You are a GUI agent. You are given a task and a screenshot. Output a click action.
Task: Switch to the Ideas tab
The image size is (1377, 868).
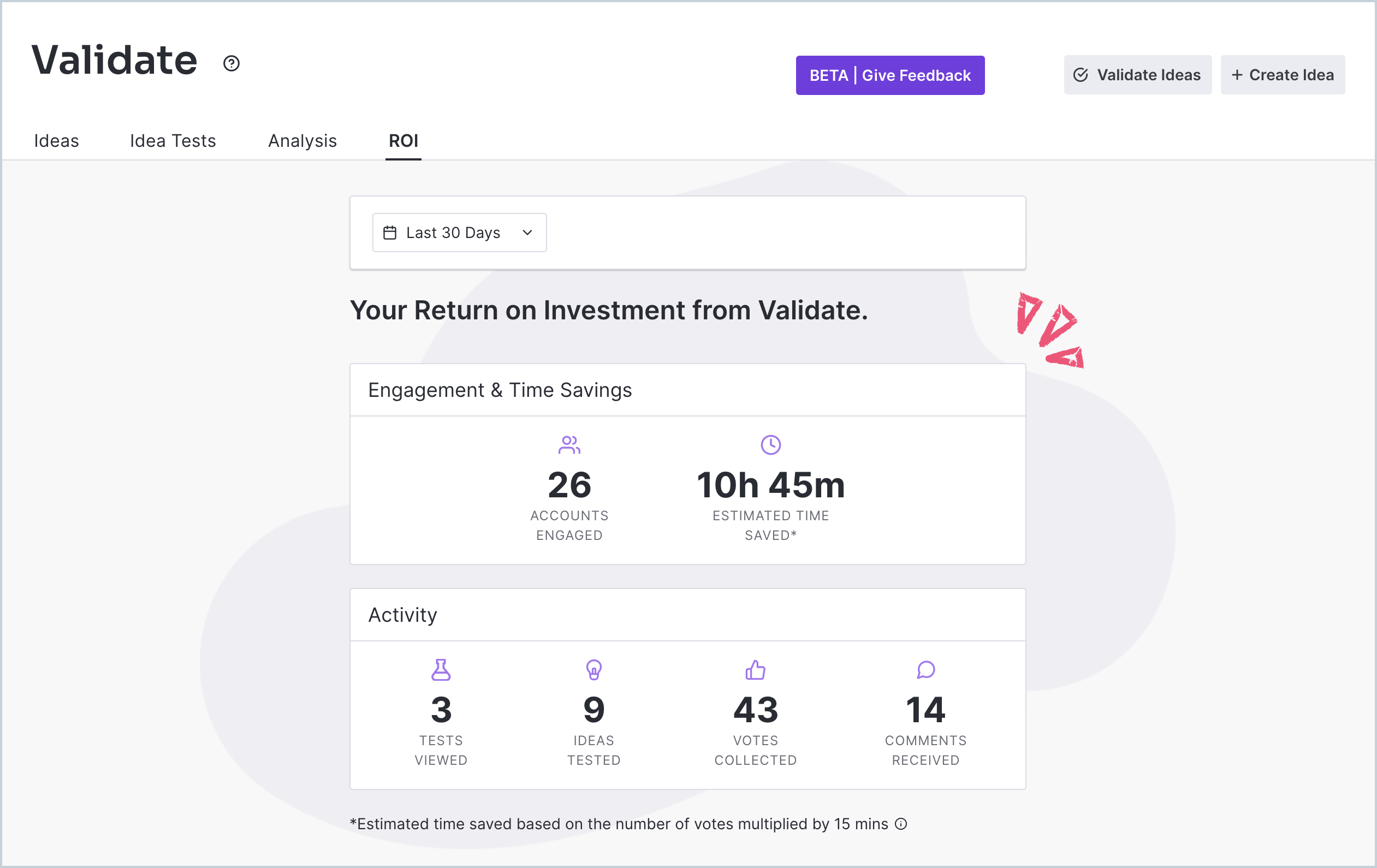tap(56, 141)
